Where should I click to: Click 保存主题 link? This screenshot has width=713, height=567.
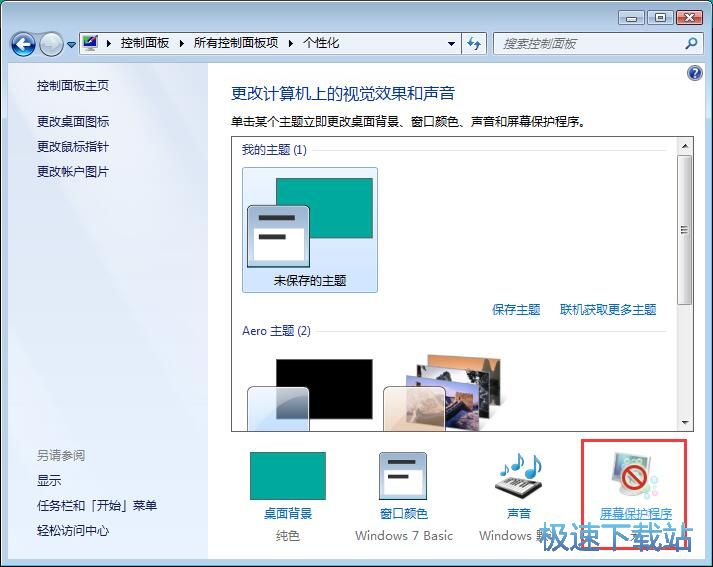[516, 310]
